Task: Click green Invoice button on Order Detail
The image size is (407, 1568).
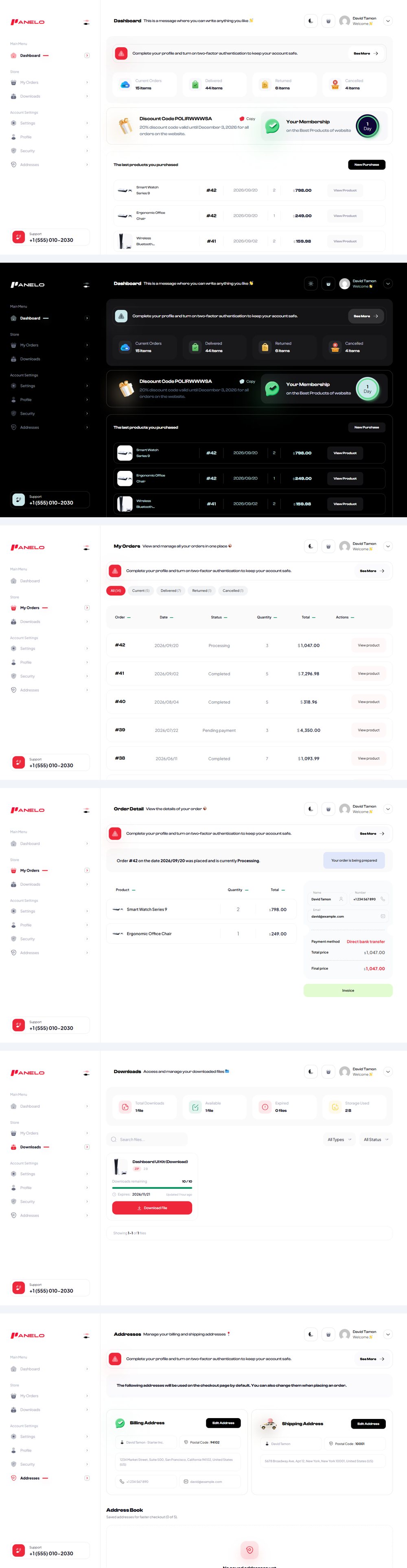Action: click(x=348, y=990)
